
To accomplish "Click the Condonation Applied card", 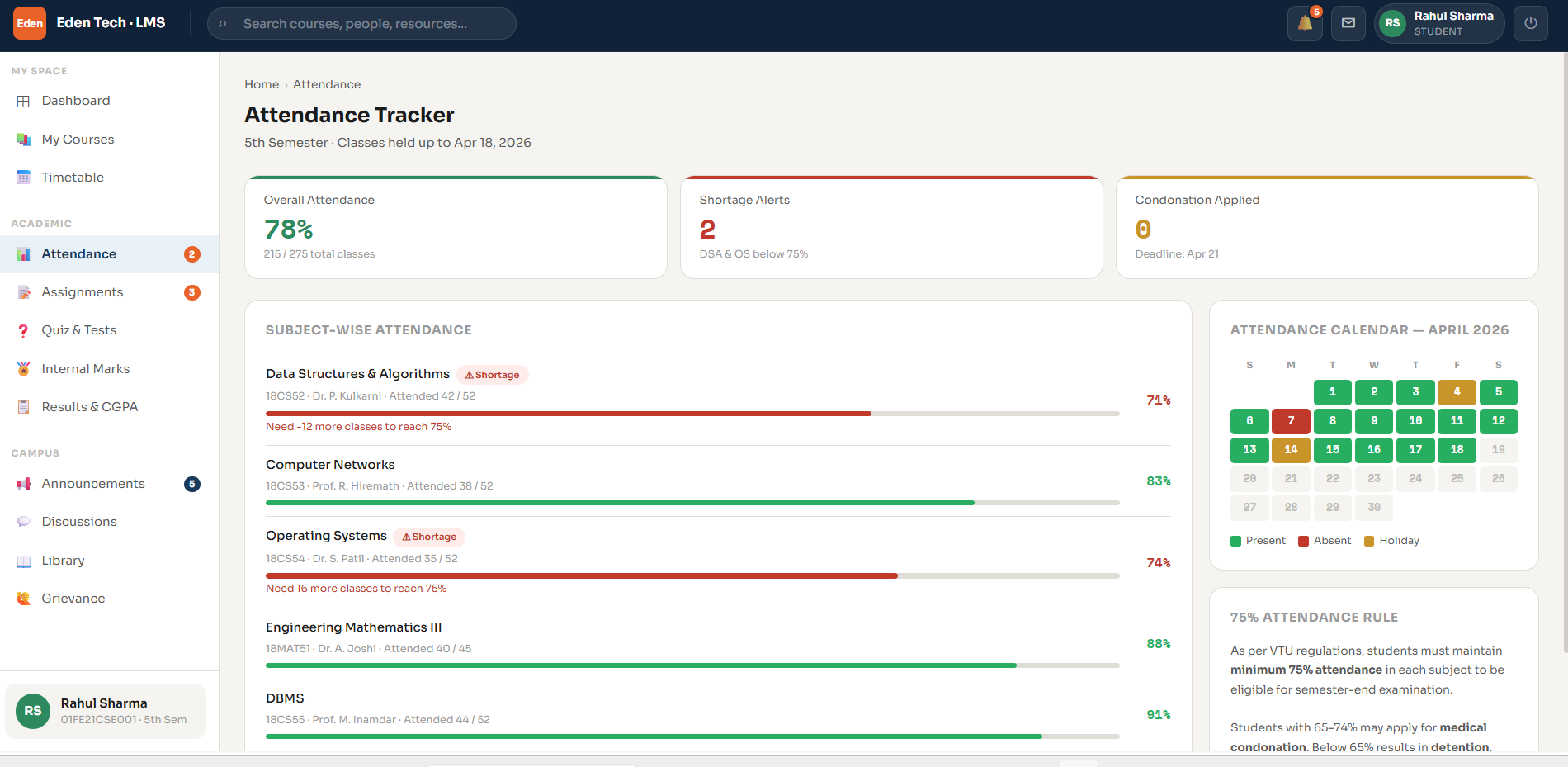I will click(1327, 227).
